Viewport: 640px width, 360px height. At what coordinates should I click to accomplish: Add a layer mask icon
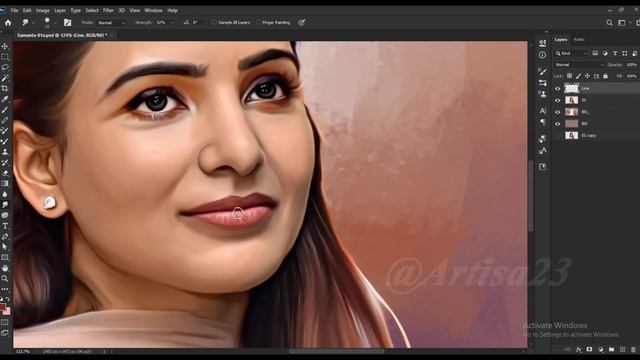point(589,350)
